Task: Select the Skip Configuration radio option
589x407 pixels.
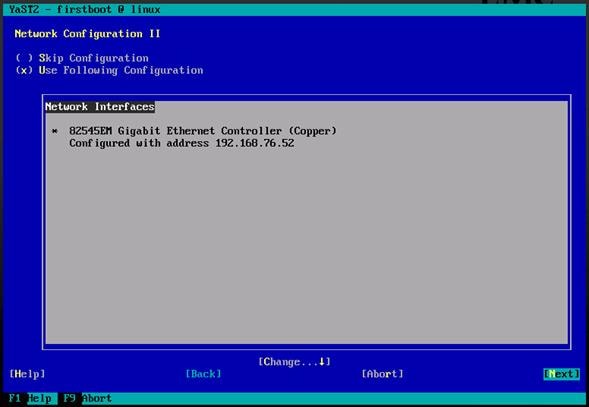Action: [82, 58]
